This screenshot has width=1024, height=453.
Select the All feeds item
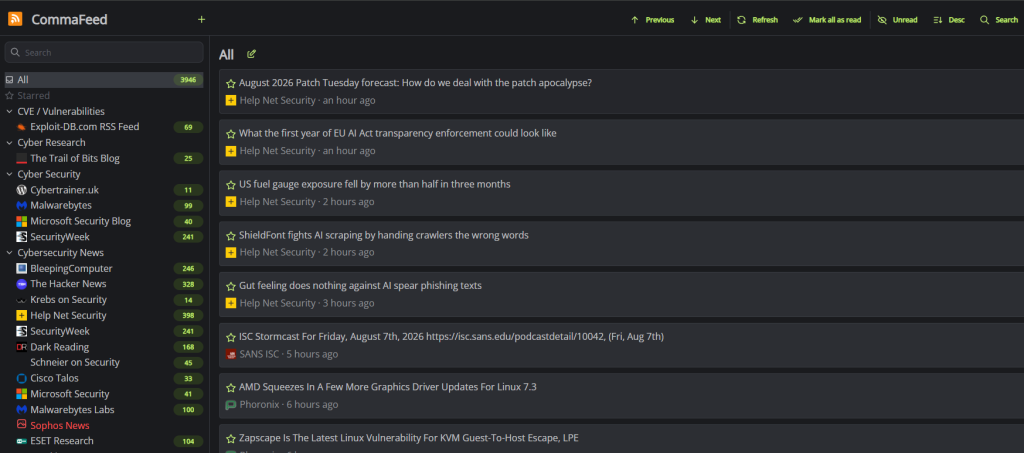(104, 80)
